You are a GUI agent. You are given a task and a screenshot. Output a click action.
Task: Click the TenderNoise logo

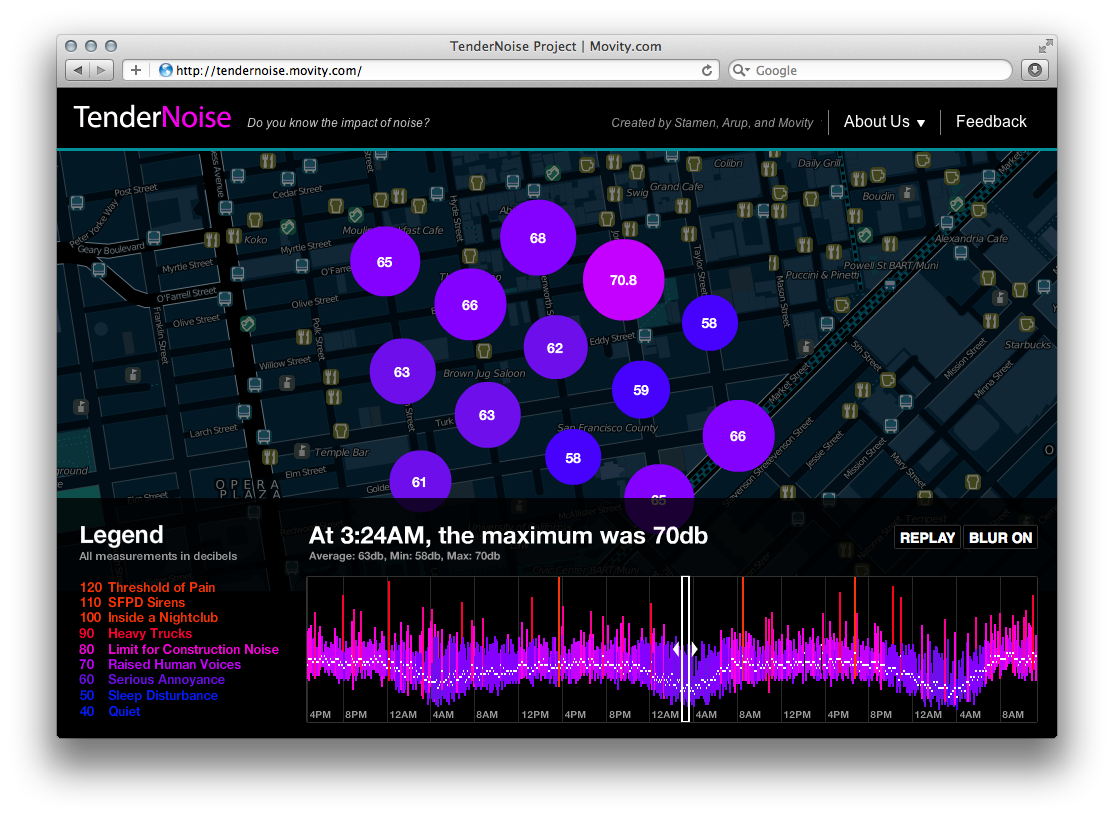[x=152, y=118]
